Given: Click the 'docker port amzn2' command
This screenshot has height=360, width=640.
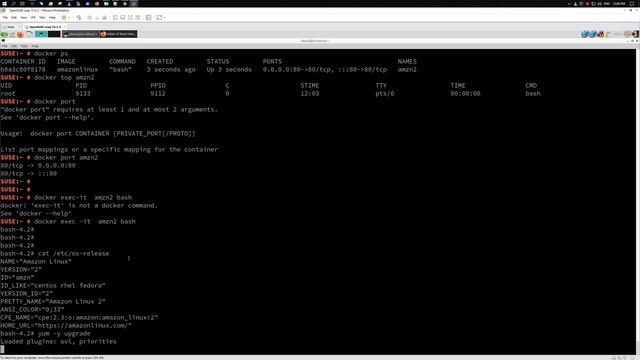Looking at the screenshot, I should (66, 158).
